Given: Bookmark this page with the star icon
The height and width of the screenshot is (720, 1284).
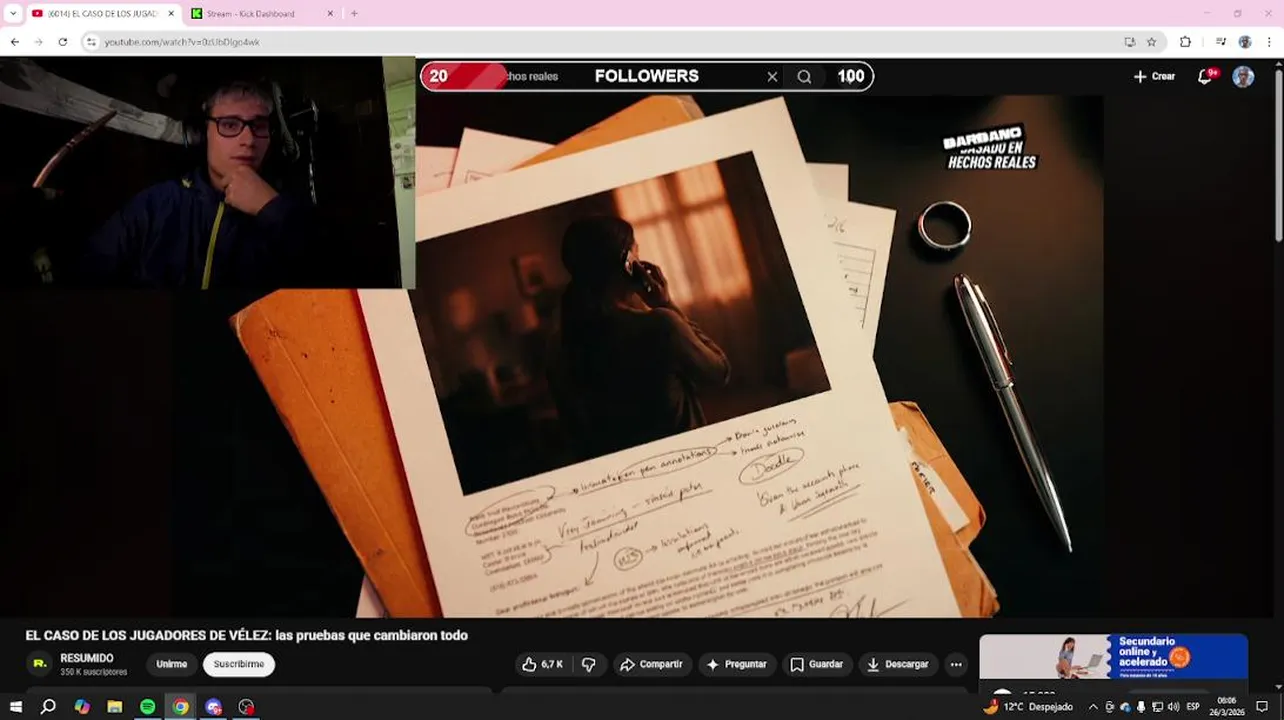Looking at the screenshot, I should [1151, 42].
